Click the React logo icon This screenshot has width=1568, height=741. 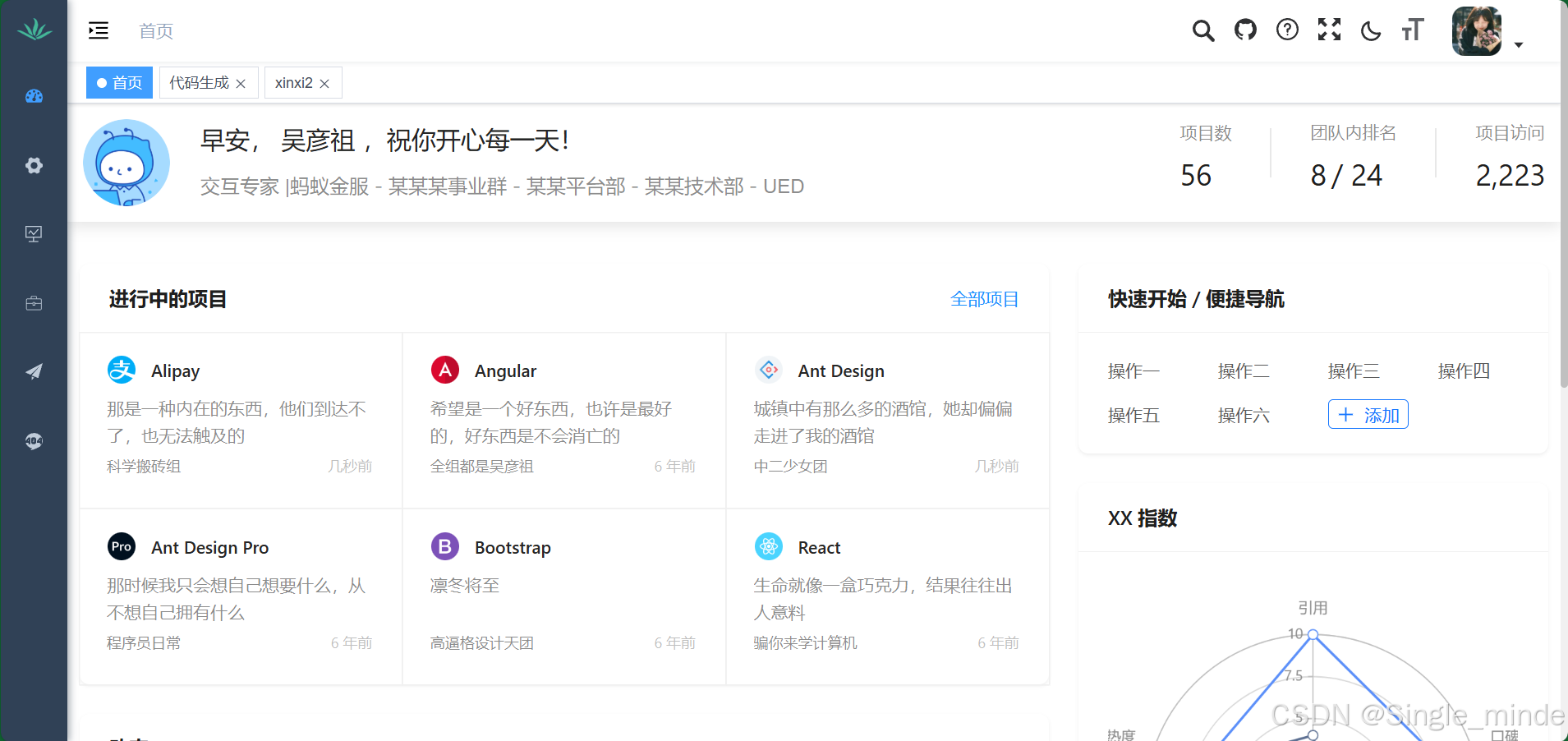(x=769, y=546)
